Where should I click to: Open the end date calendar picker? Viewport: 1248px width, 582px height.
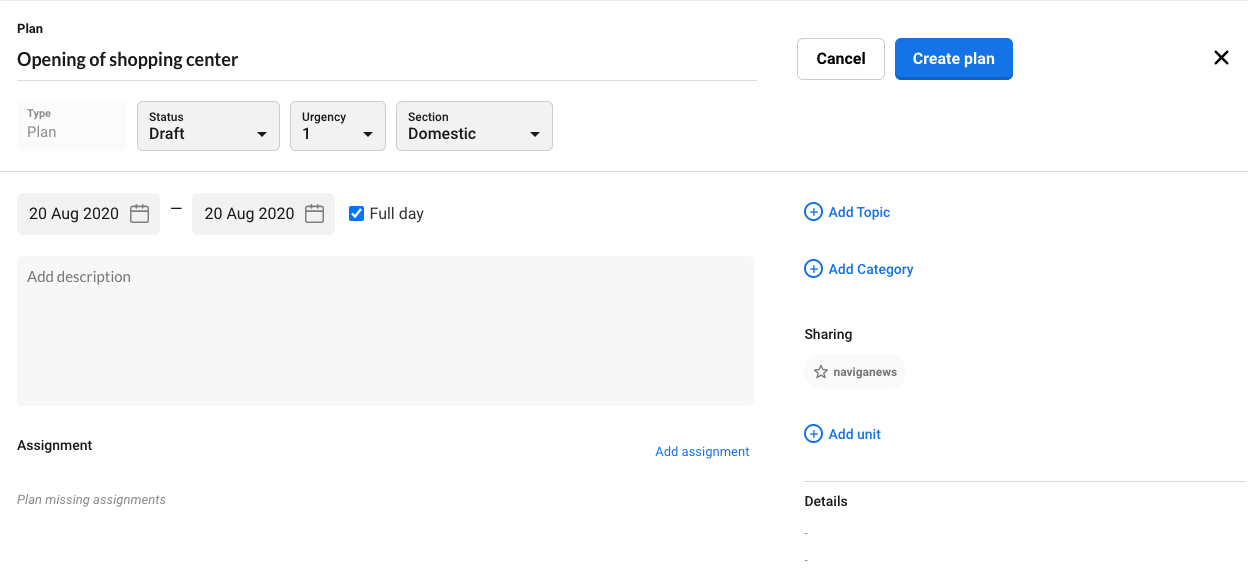point(314,213)
